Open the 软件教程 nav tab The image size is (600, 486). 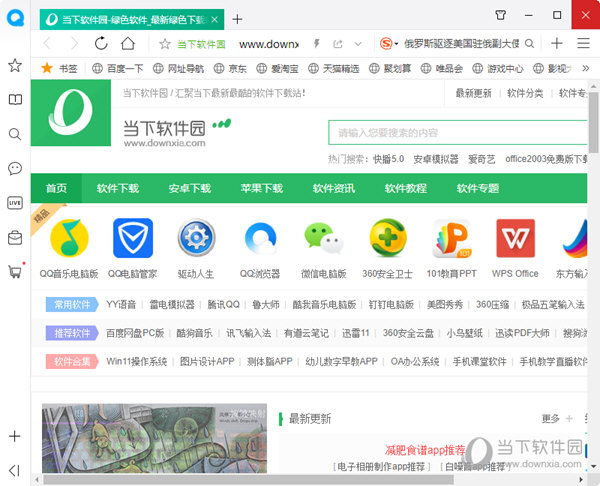(x=406, y=188)
